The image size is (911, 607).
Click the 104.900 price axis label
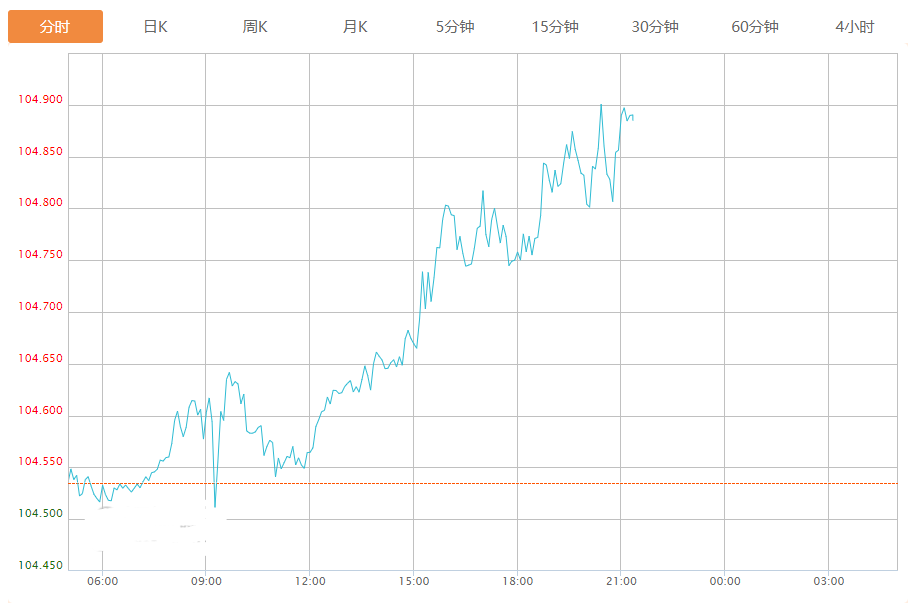40,100
